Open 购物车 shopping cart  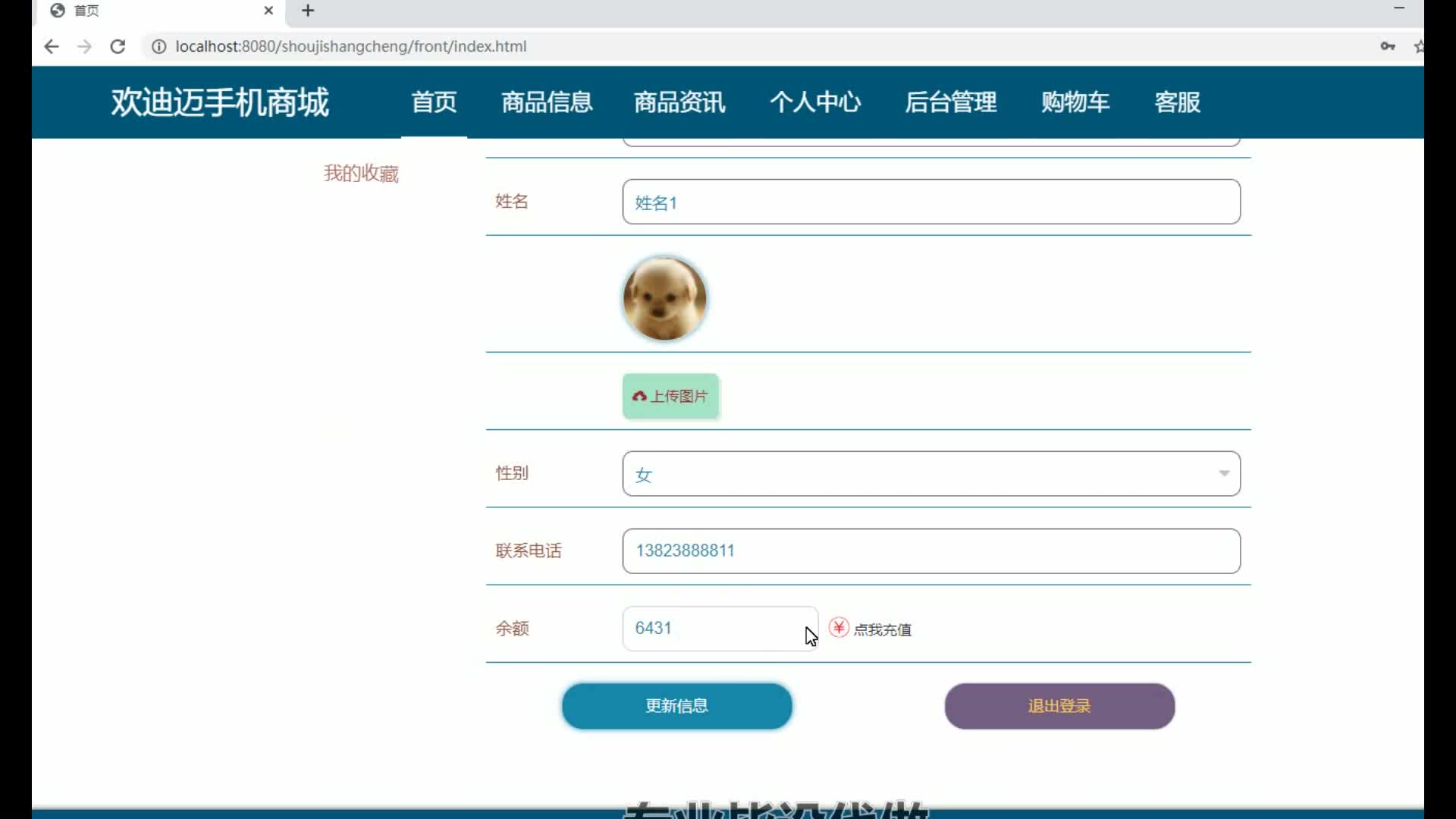(1075, 102)
